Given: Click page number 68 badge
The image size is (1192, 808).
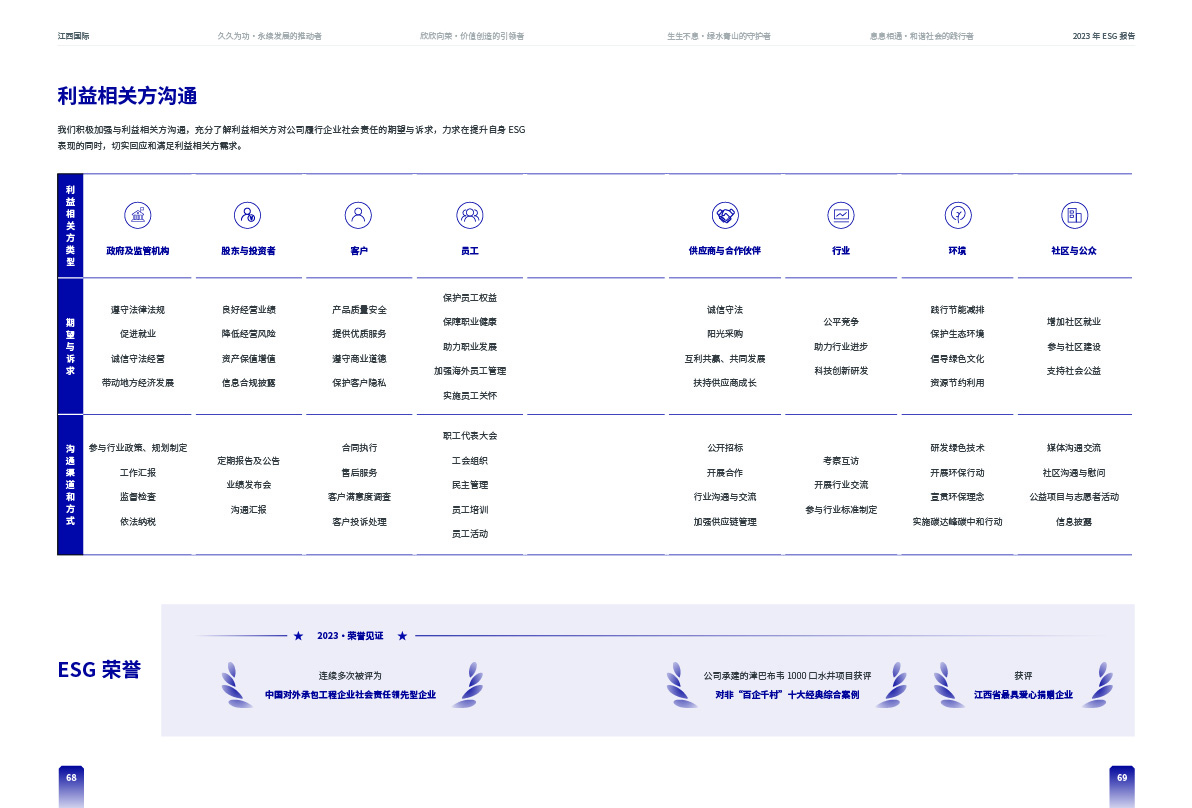Looking at the screenshot, I should [x=71, y=778].
